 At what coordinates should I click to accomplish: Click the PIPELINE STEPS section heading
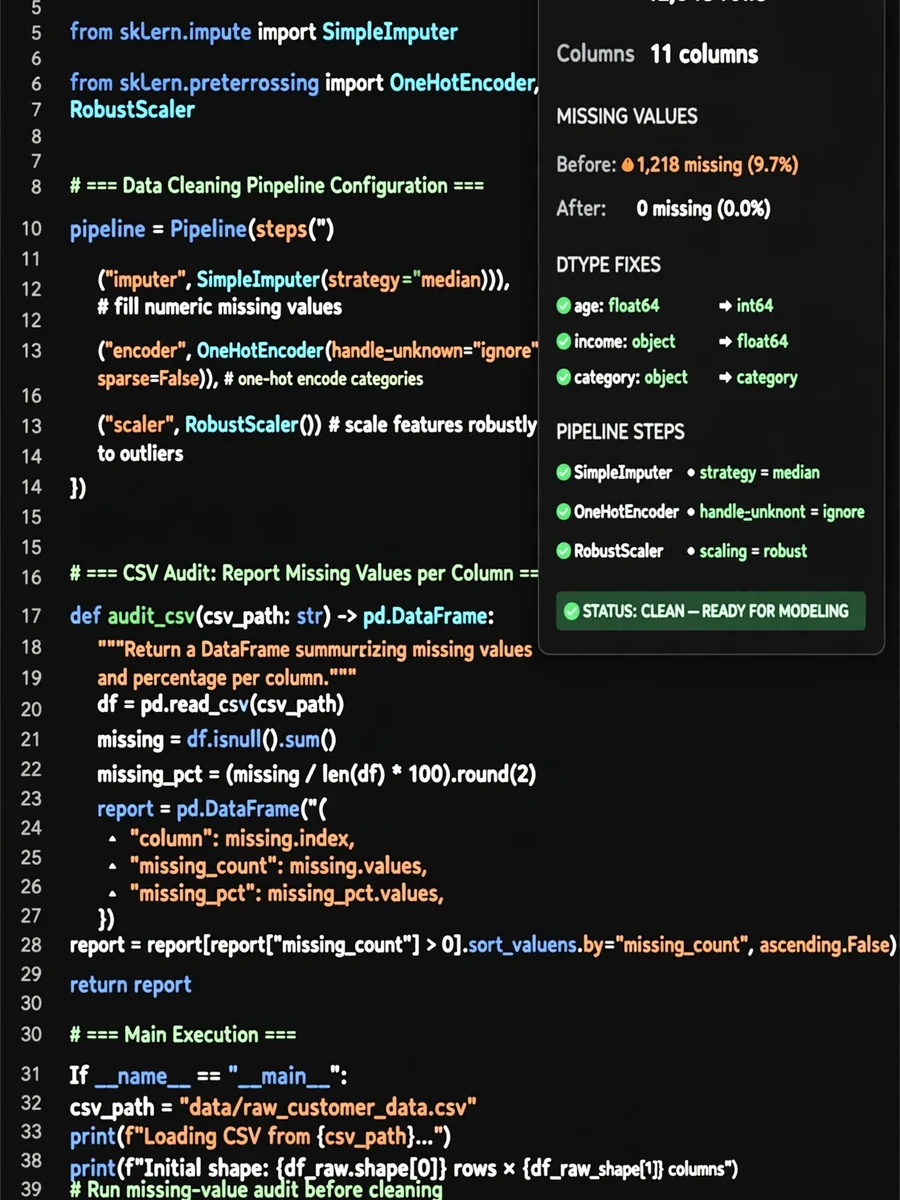coord(620,432)
